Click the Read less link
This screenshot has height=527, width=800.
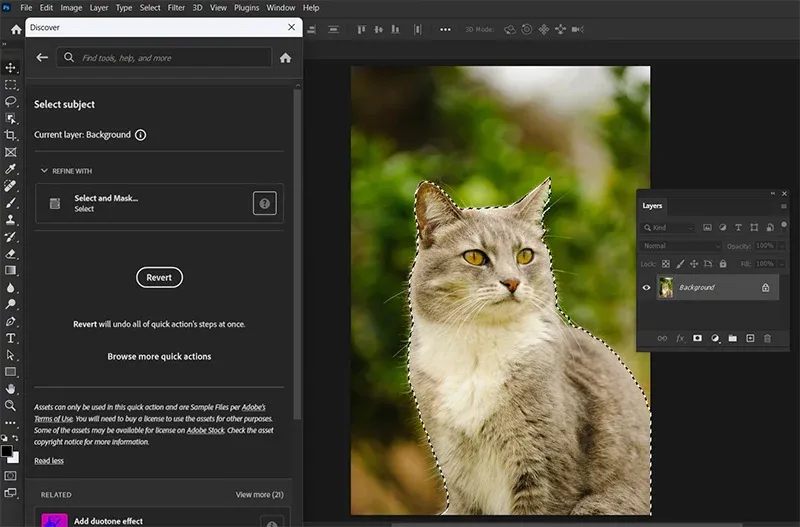tap(49, 461)
